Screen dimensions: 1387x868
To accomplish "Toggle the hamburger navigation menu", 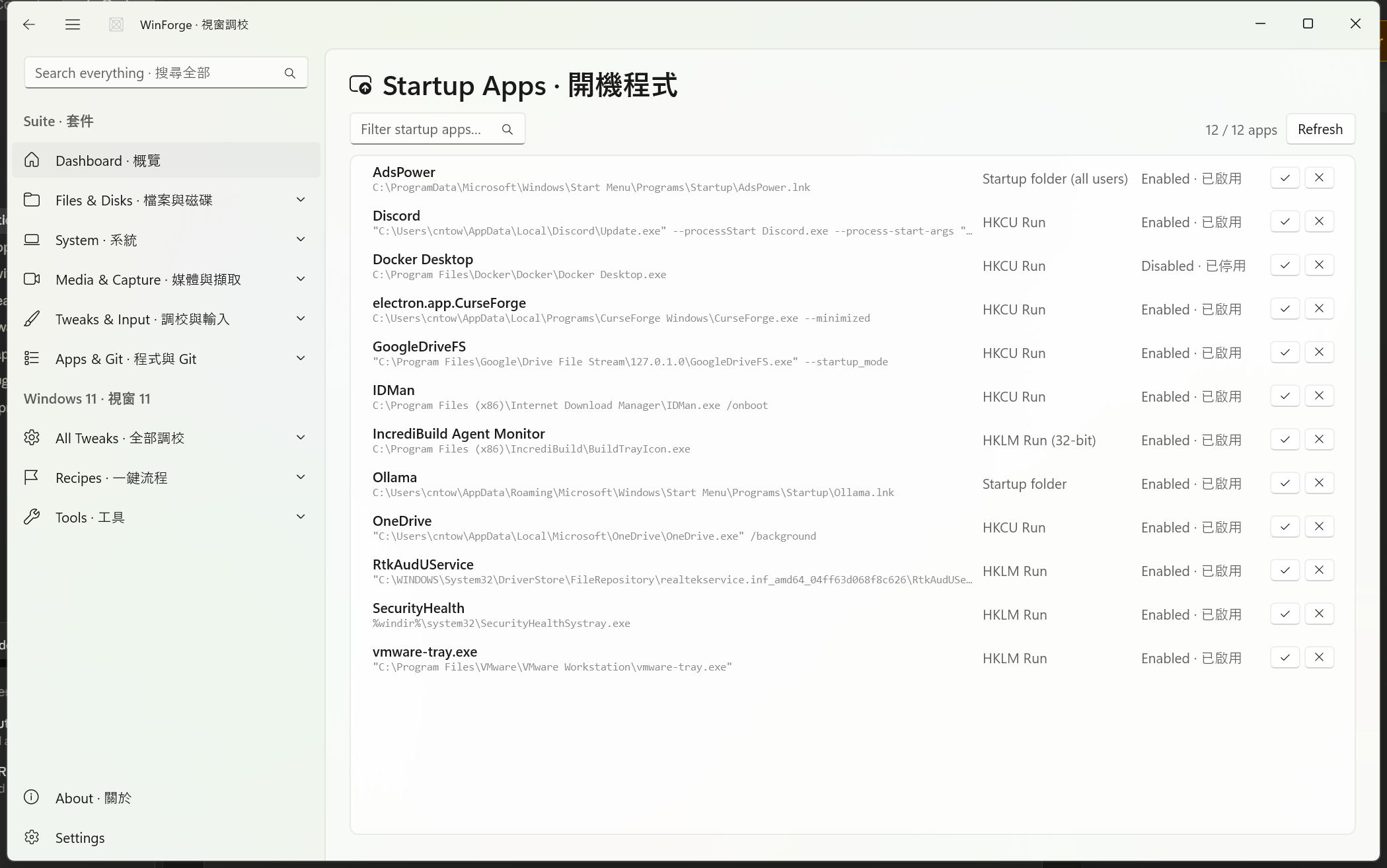I will (73, 24).
